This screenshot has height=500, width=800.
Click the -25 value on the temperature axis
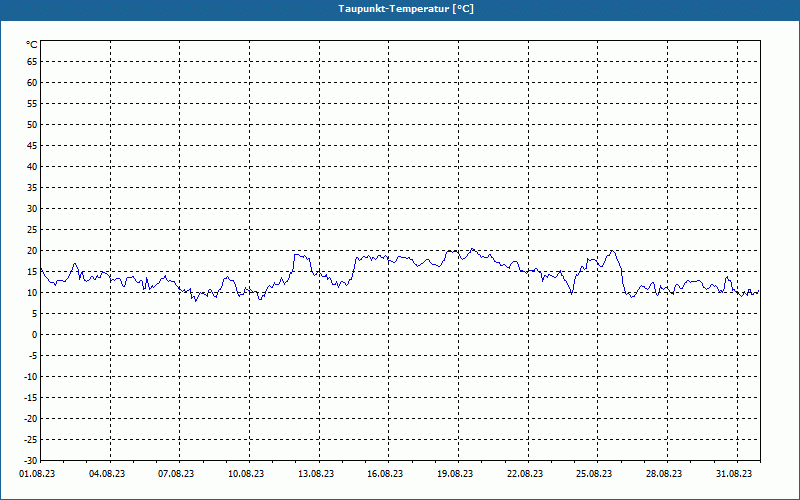point(31,440)
